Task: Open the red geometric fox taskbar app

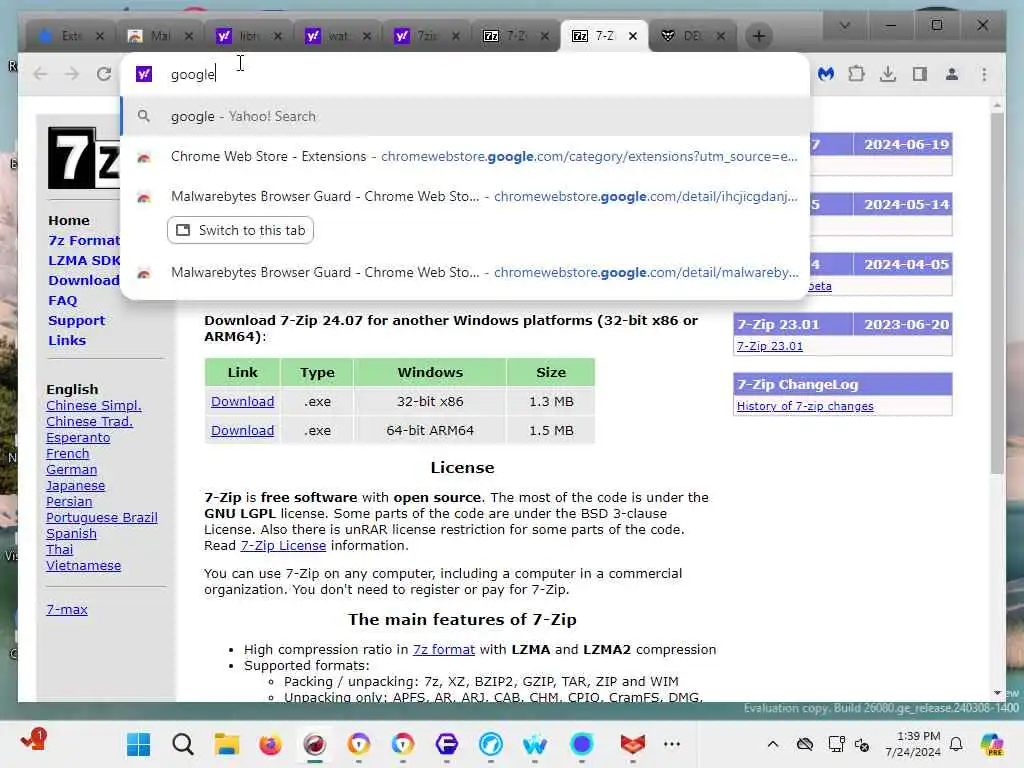Action: [x=632, y=744]
